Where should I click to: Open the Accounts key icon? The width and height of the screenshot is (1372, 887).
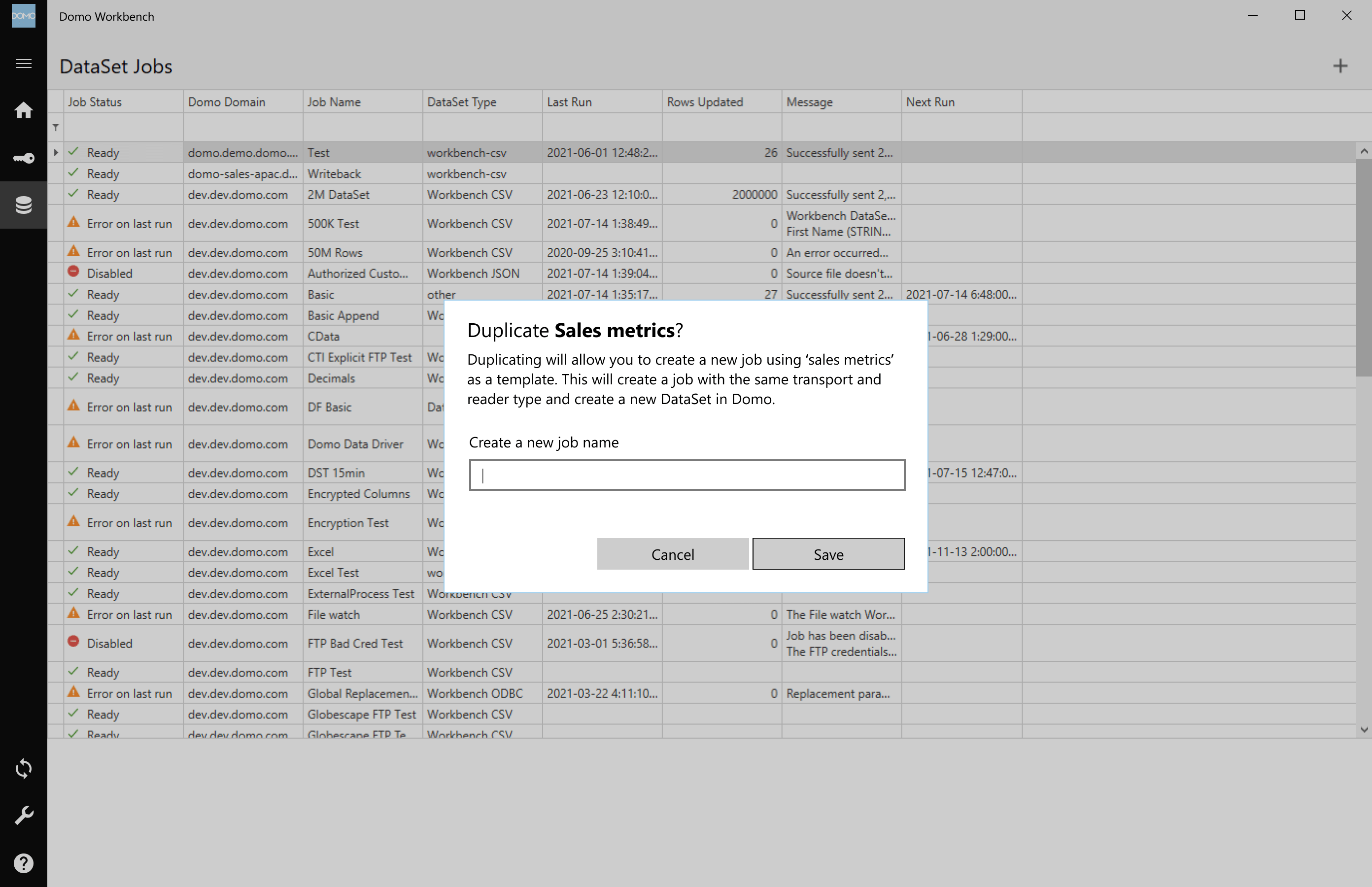tap(23, 158)
